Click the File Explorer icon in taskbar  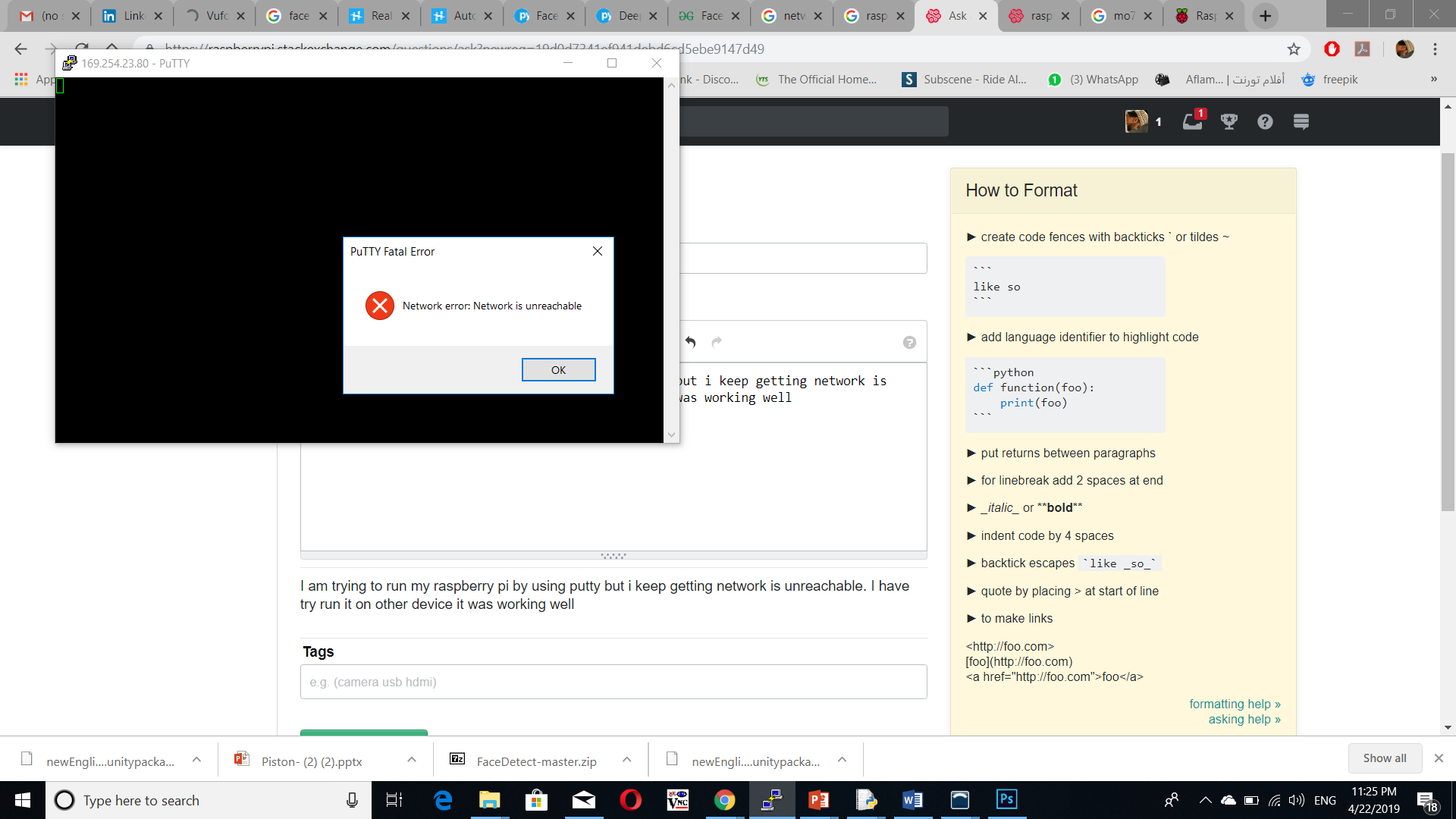coord(489,799)
